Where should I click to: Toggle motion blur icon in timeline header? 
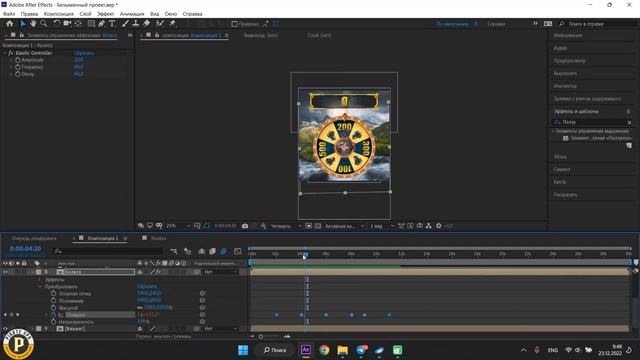click(224, 251)
